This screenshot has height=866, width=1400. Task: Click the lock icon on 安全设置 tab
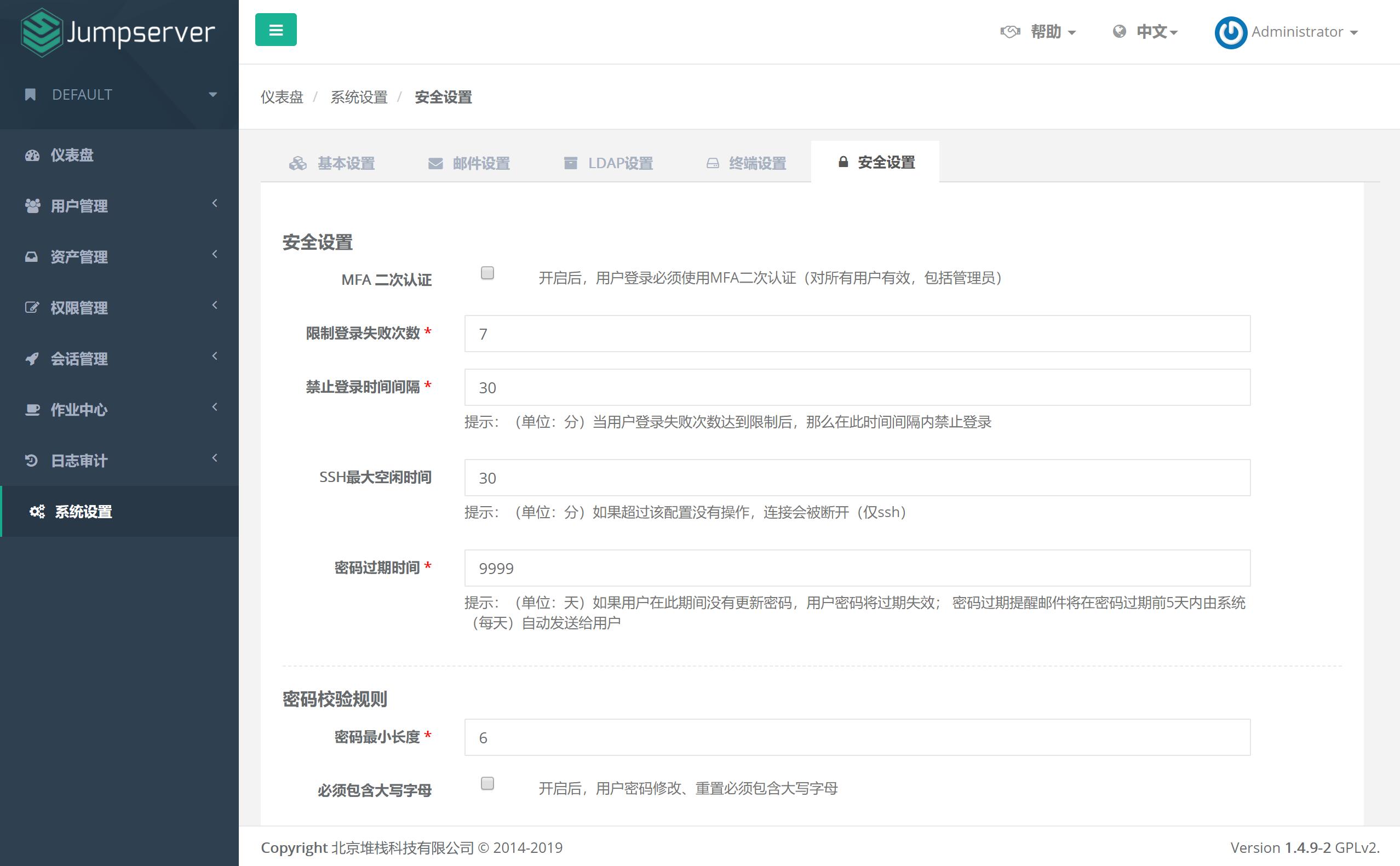[843, 162]
